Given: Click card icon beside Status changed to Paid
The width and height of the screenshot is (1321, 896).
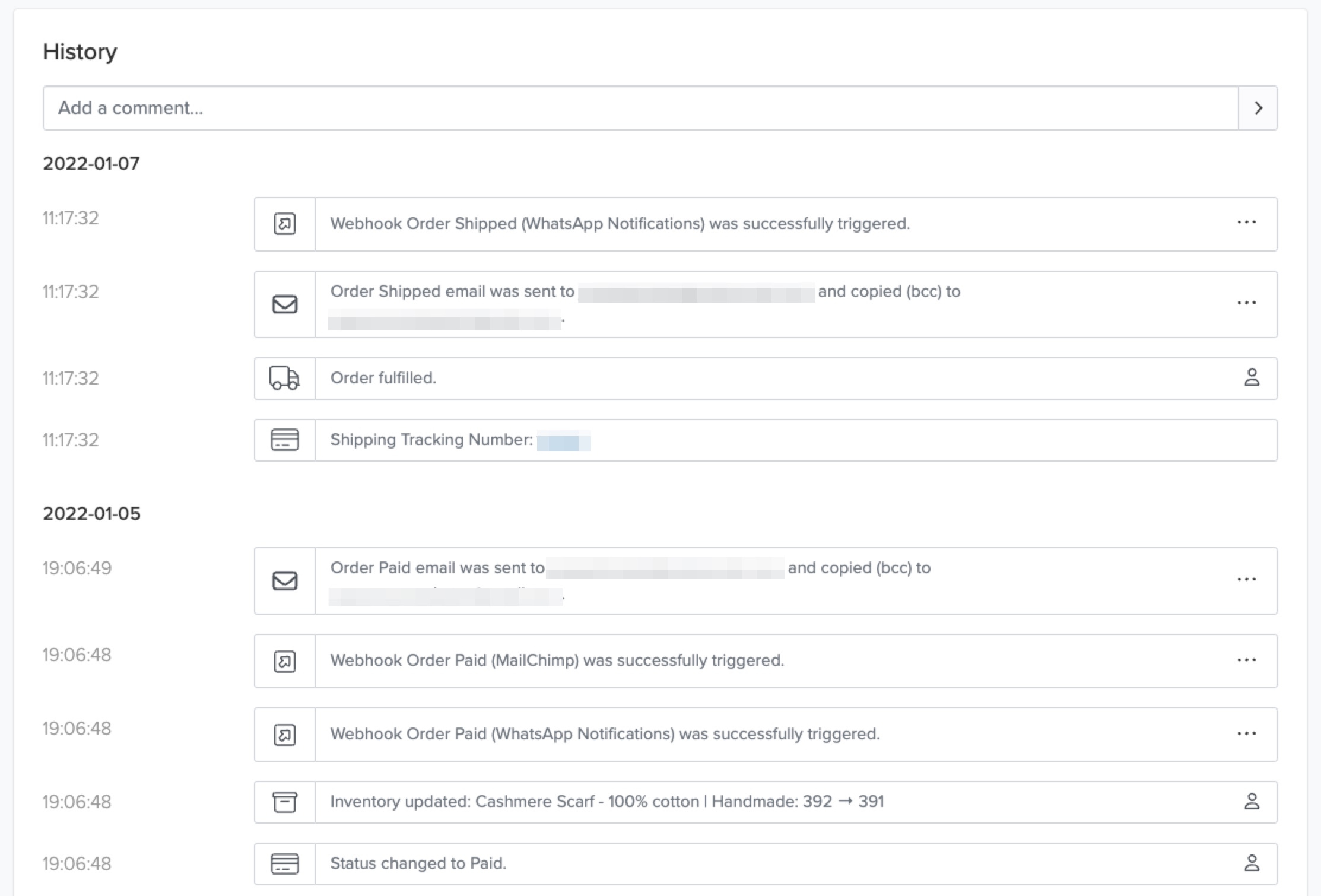Looking at the screenshot, I should tap(285, 863).
